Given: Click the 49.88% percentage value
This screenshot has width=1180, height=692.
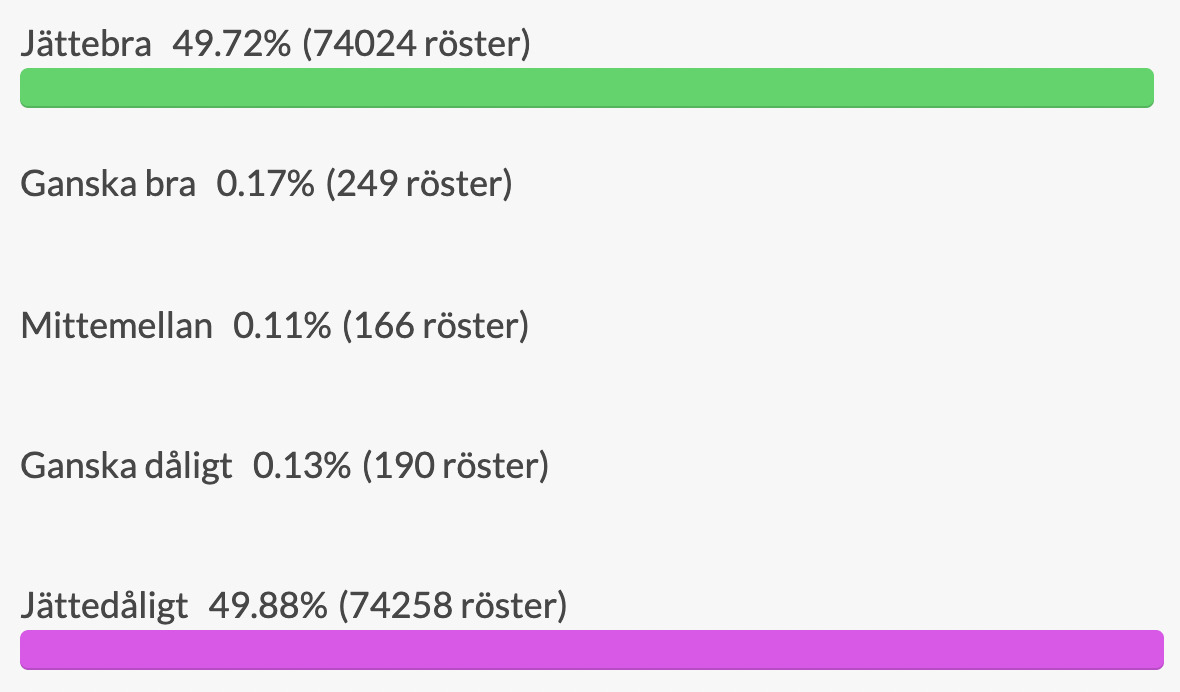Looking at the screenshot, I should coord(268,606).
